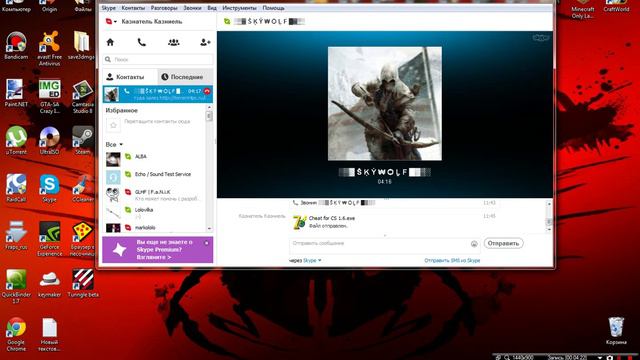Open the Звонки menu
640x360 pixels.
[x=192, y=8]
